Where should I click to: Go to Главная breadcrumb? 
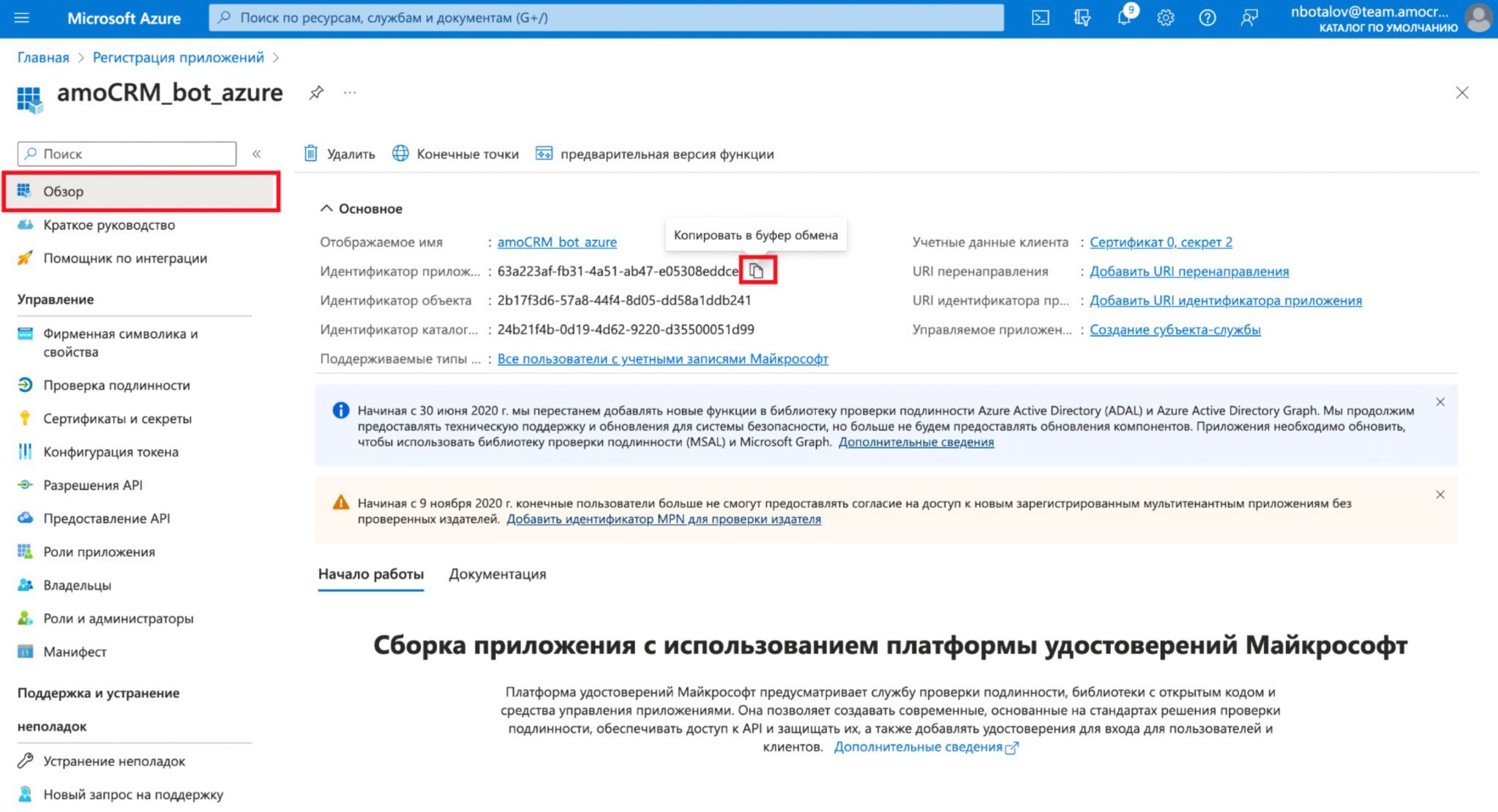click(x=43, y=58)
